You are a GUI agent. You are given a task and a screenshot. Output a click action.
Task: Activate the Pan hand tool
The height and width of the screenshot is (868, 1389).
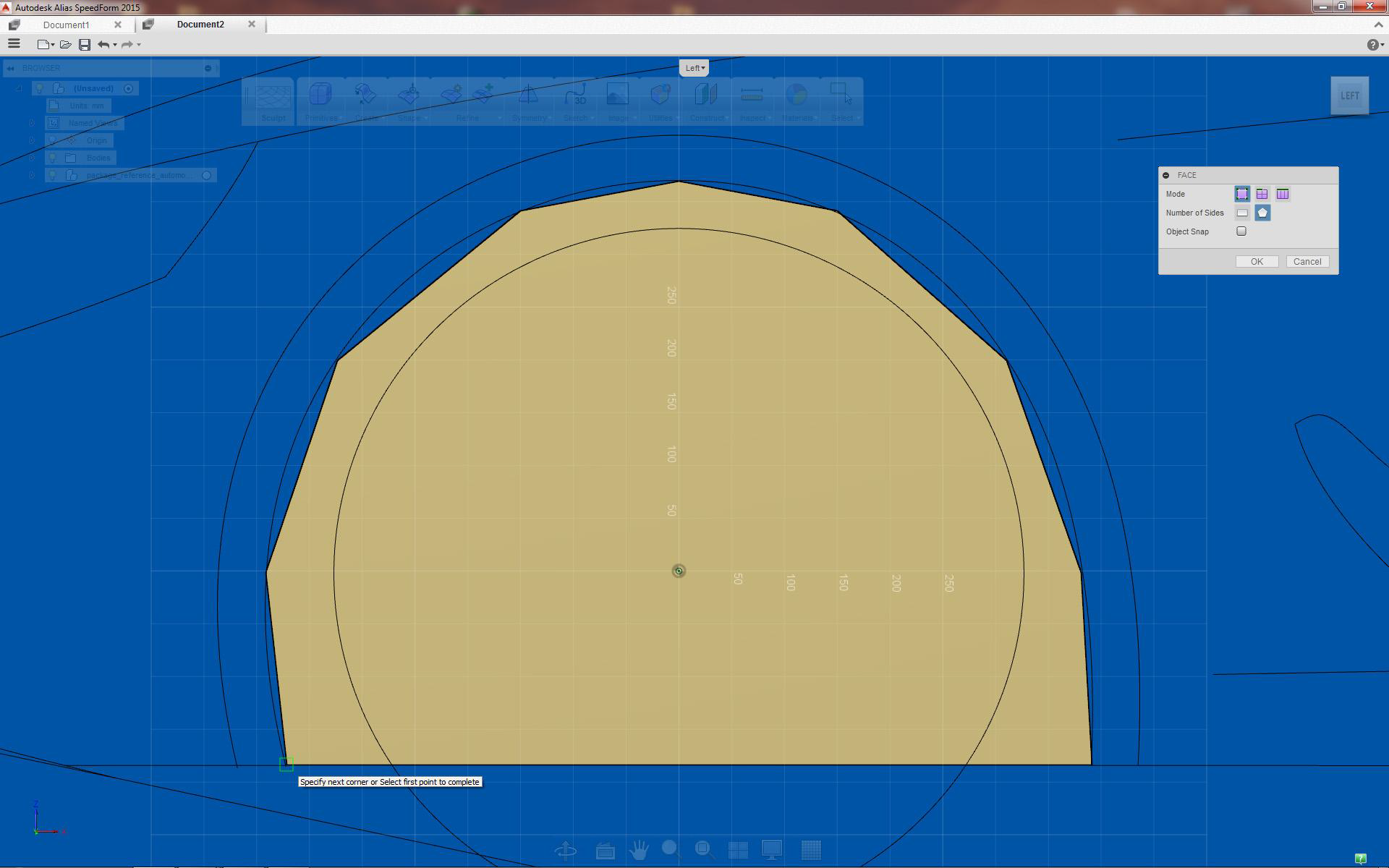638,850
